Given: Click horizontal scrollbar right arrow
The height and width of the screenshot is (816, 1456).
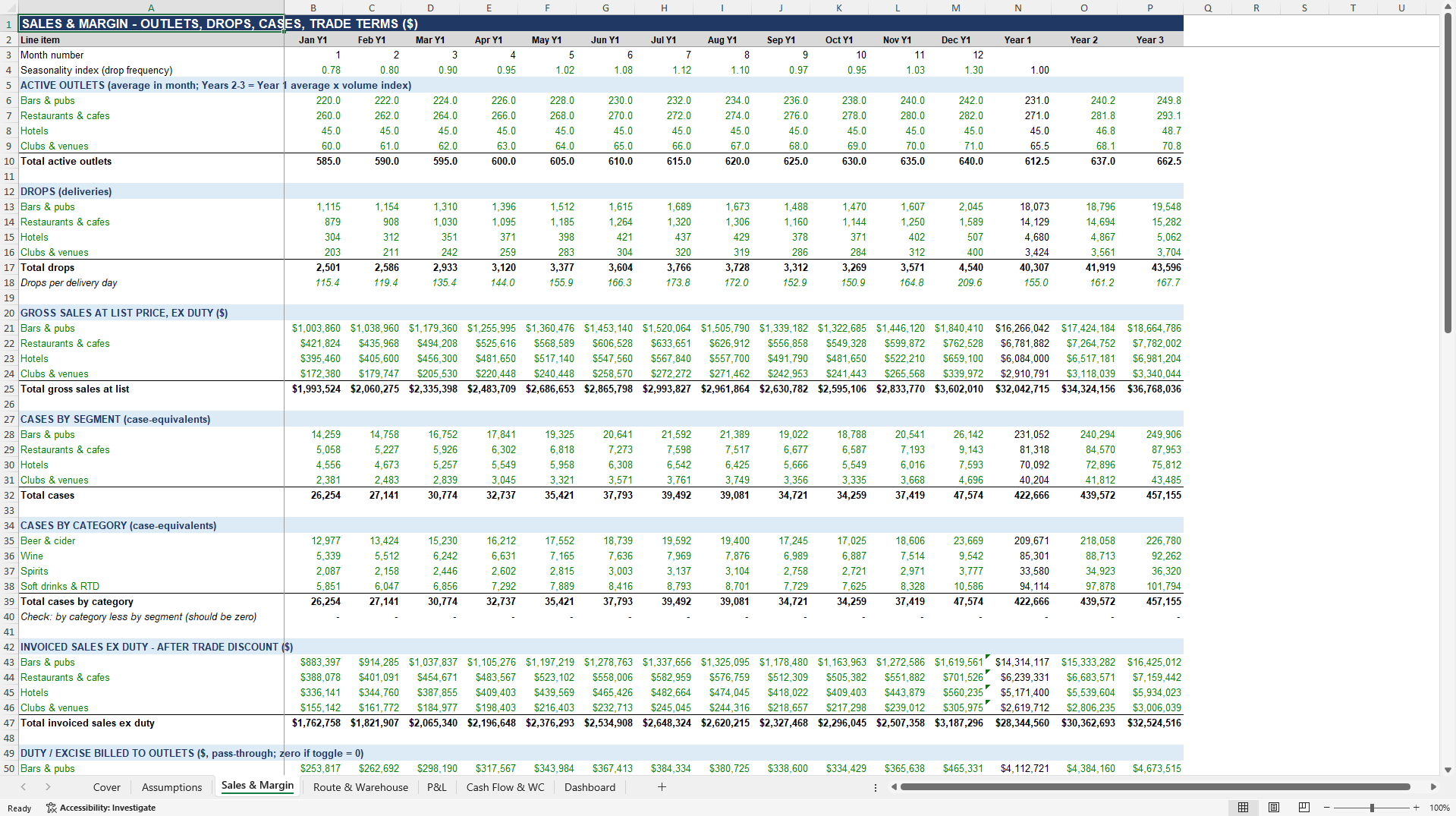Looking at the screenshot, I should tap(1433, 787).
